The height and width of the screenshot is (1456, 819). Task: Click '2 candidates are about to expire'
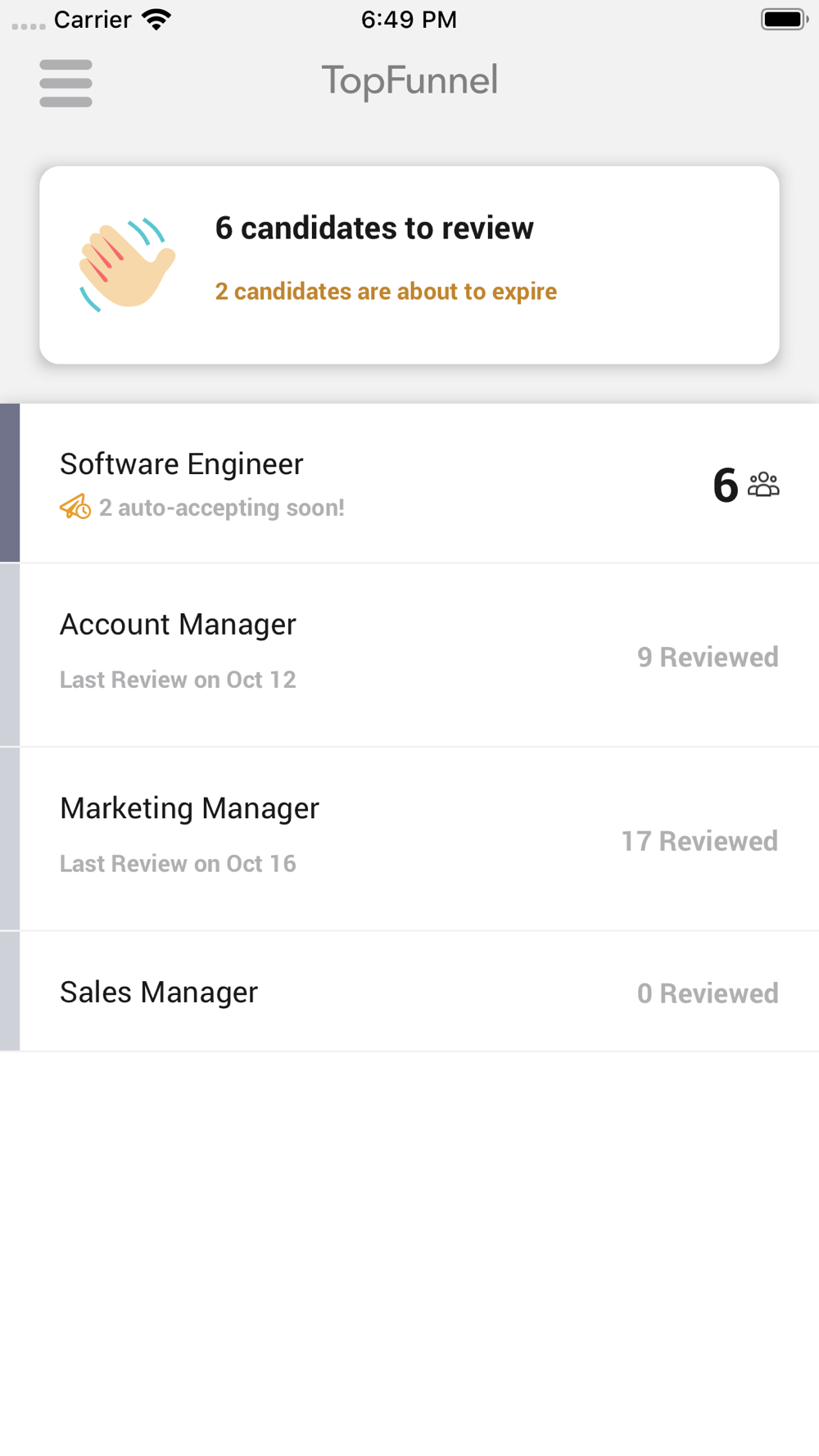(386, 292)
